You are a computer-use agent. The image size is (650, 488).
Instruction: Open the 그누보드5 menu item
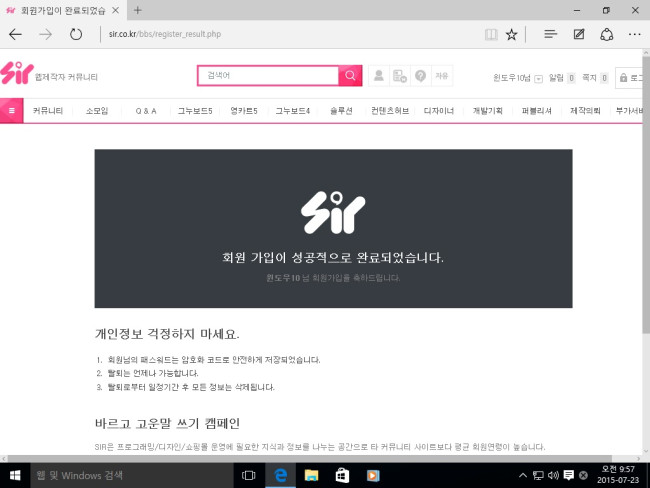tap(195, 111)
